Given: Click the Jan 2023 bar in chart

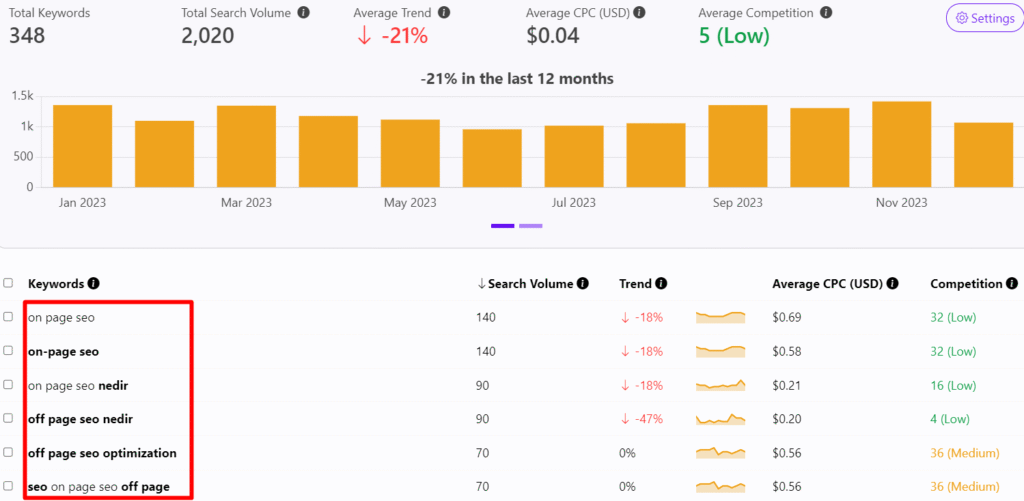Looking at the screenshot, I should click(x=82, y=146).
